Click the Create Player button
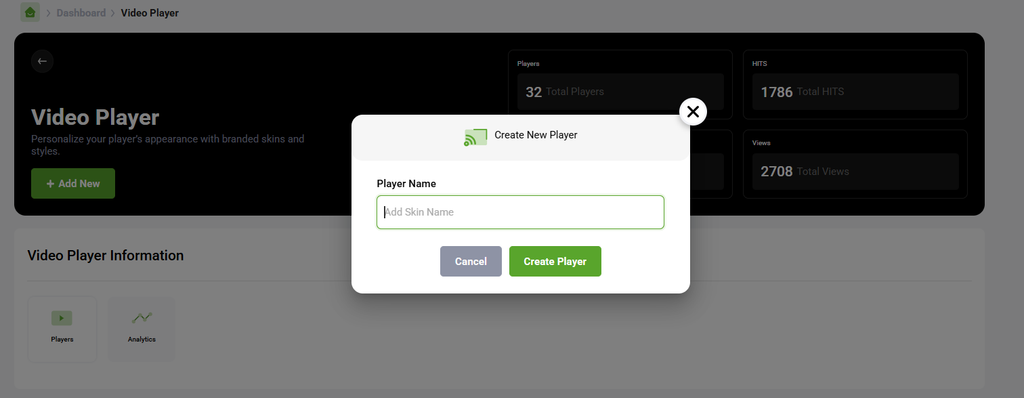The image size is (1024, 398). (x=555, y=261)
